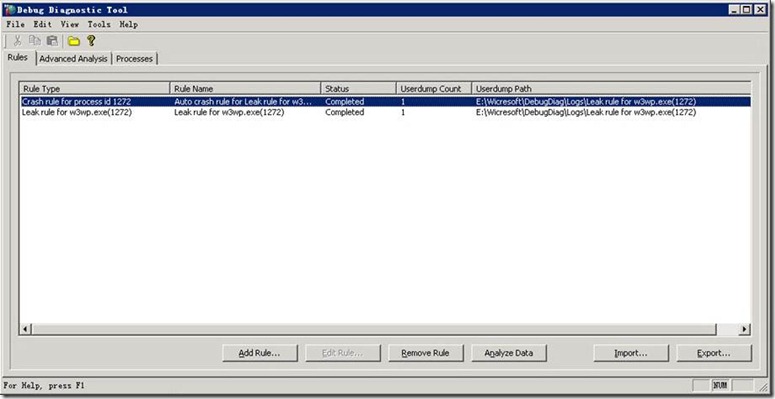Open the File menu
This screenshot has width=775, height=399.
(x=15, y=24)
